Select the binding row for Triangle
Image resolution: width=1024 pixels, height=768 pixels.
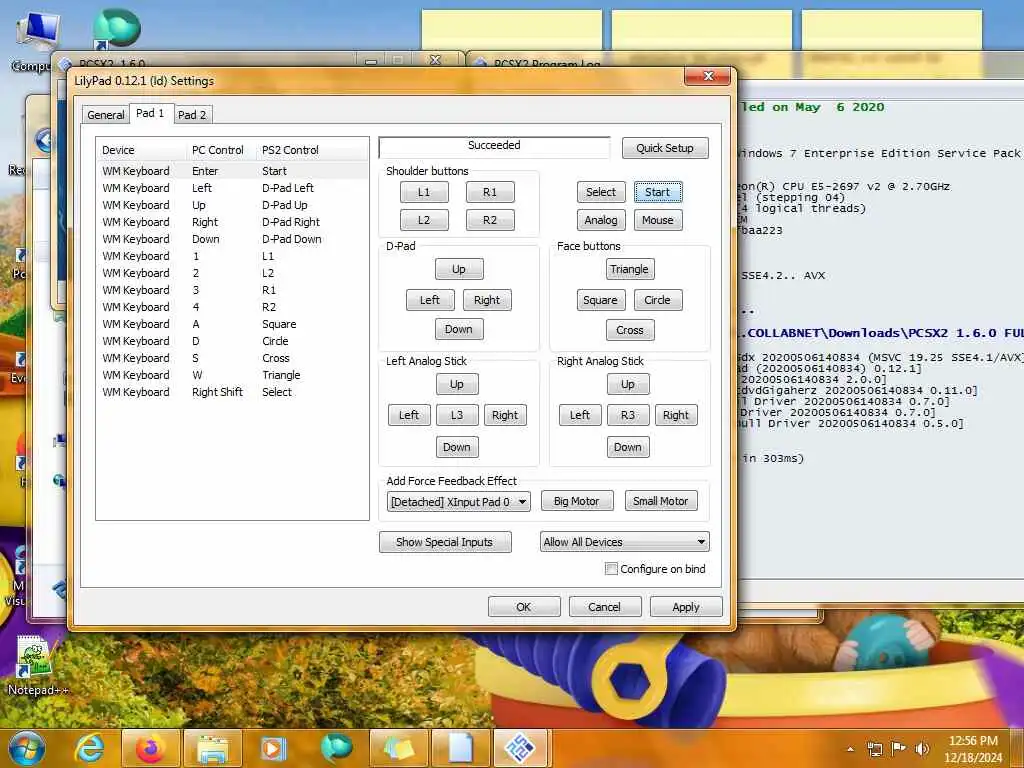click(x=232, y=375)
